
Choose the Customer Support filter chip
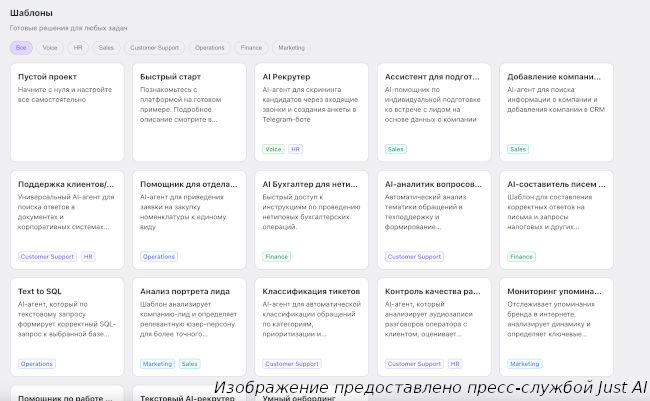click(x=153, y=47)
